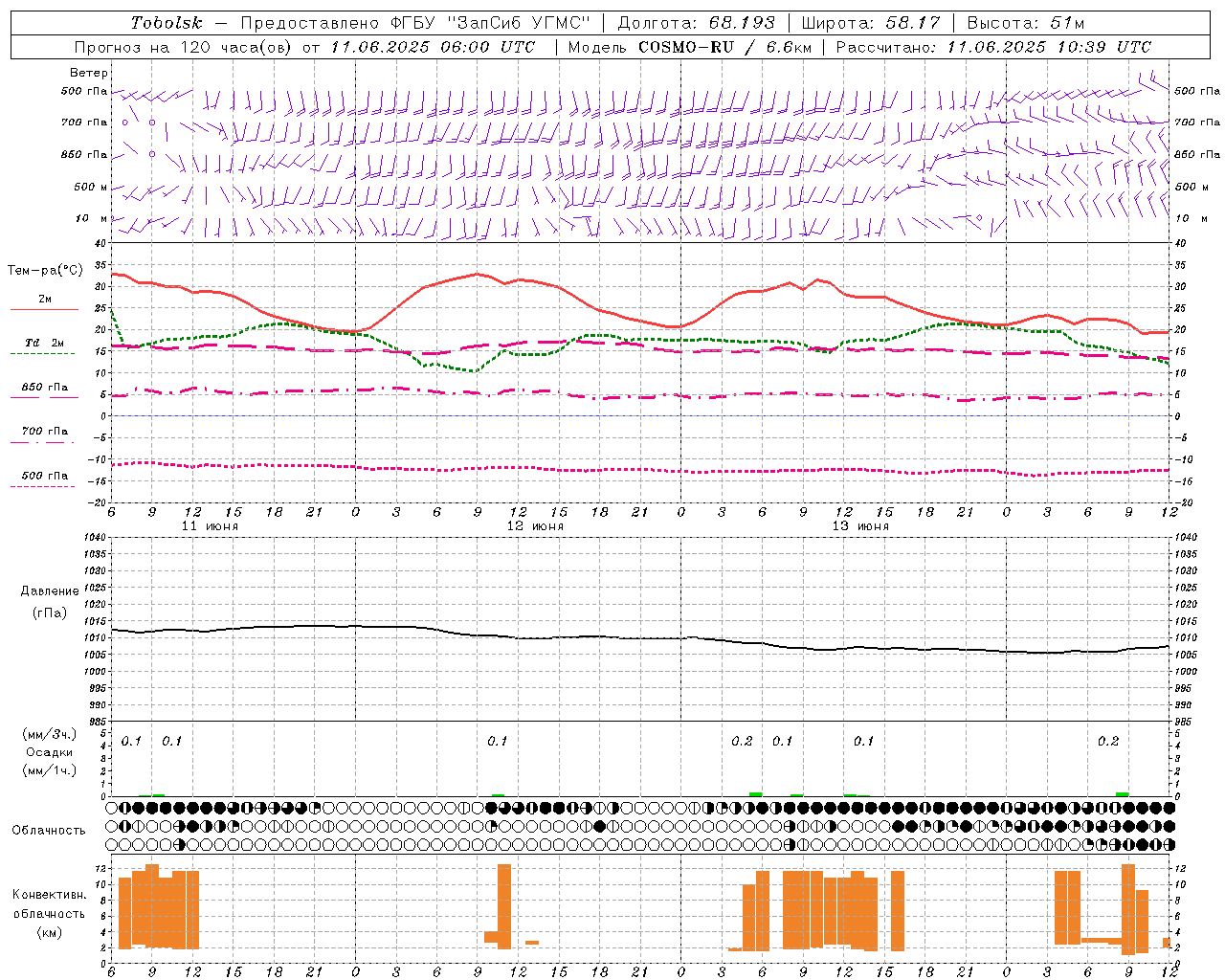The width and height of the screenshot is (1225, 980).
Task: Click the "Долгота: 68.193" longitude value
Action: 696,23
